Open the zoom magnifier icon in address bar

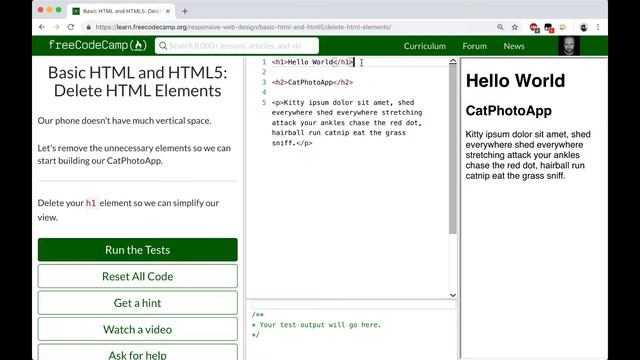[500, 27]
